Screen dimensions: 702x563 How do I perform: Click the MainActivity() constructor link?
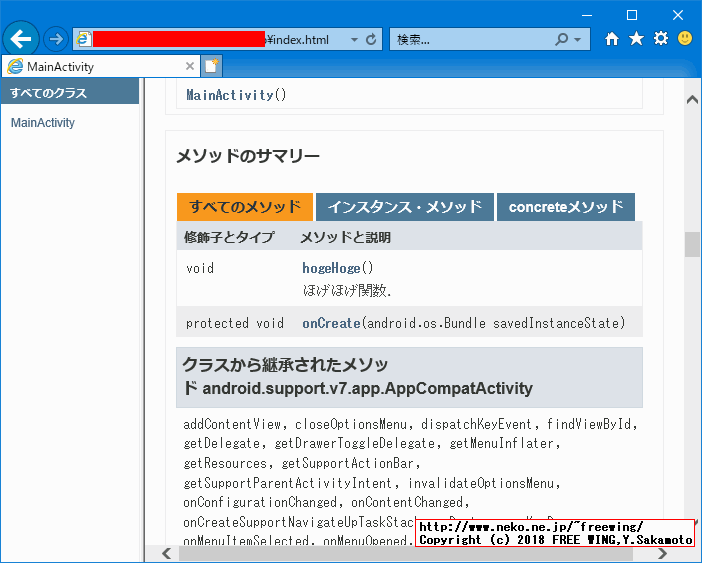(230, 95)
